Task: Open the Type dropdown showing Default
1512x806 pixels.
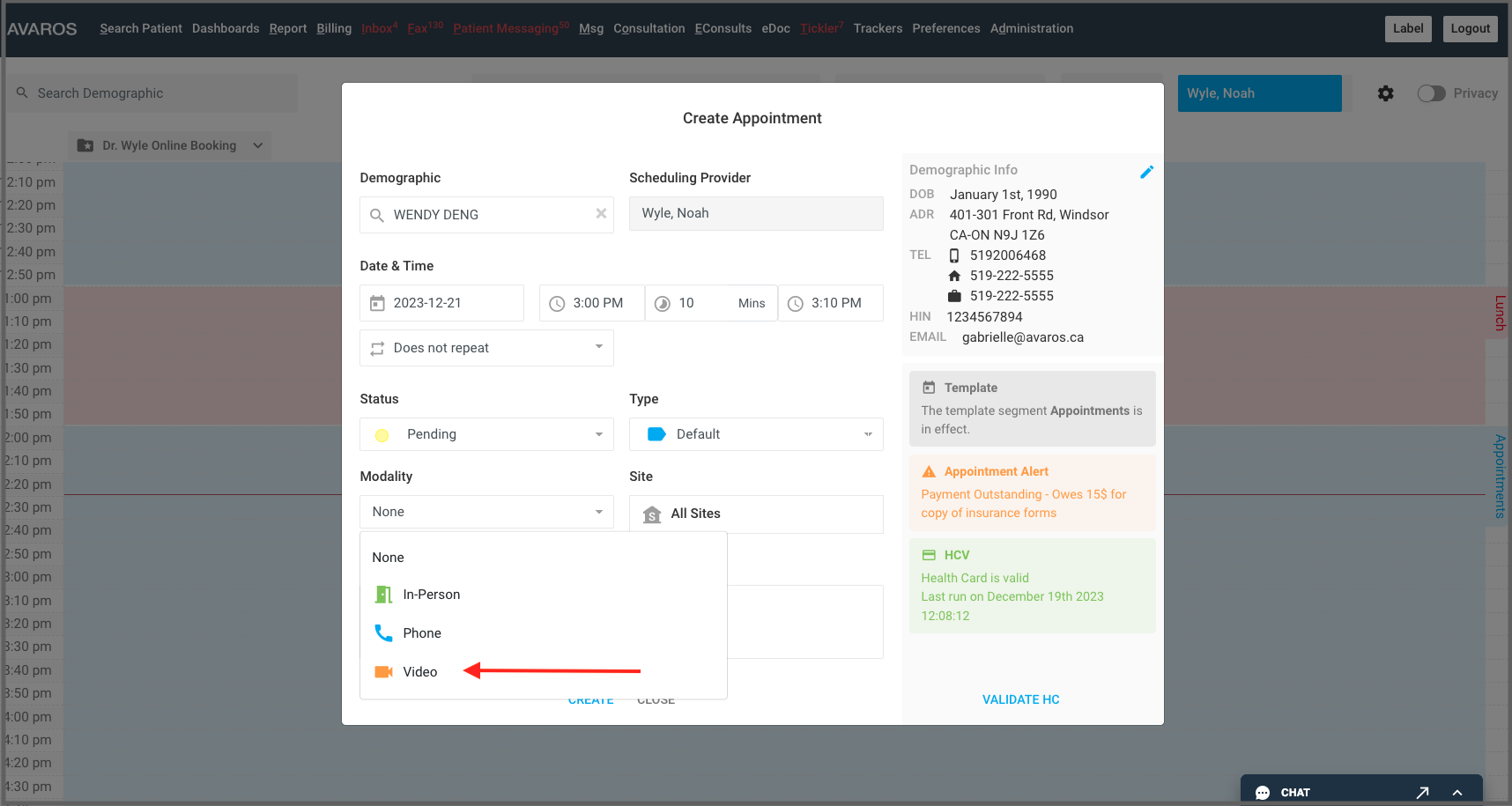Action: [x=756, y=434]
